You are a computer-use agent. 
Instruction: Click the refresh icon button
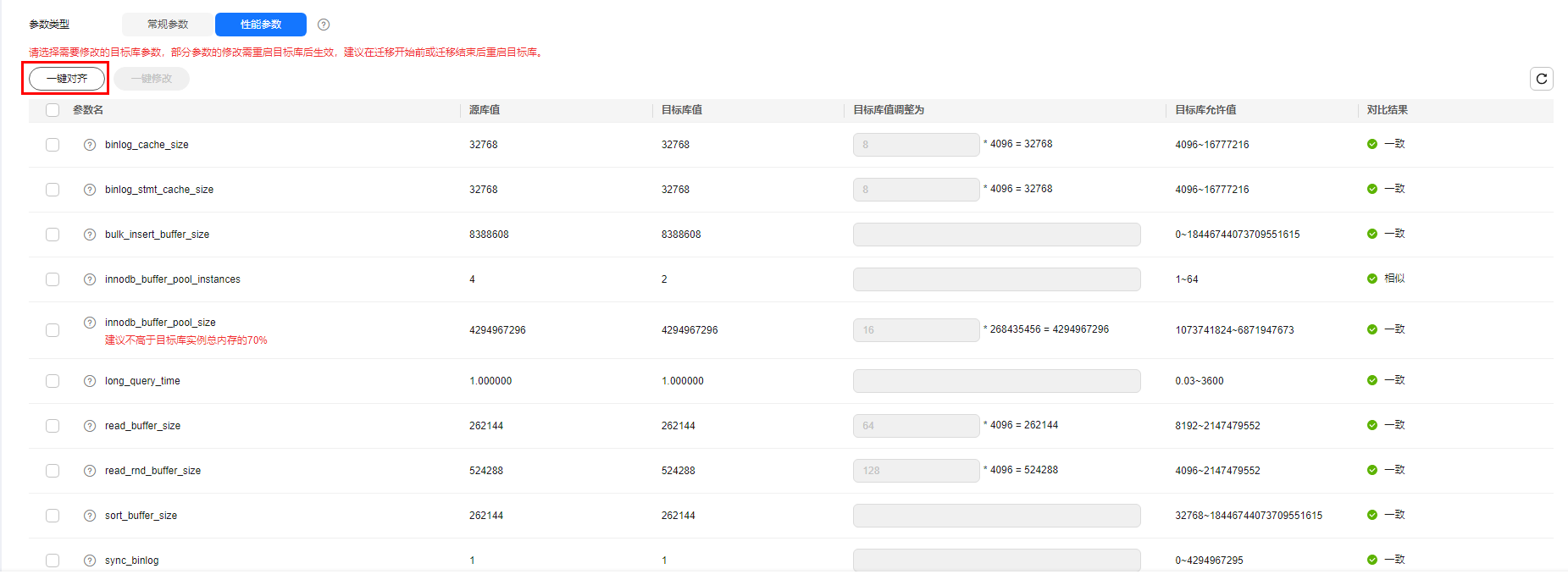coord(1542,79)
